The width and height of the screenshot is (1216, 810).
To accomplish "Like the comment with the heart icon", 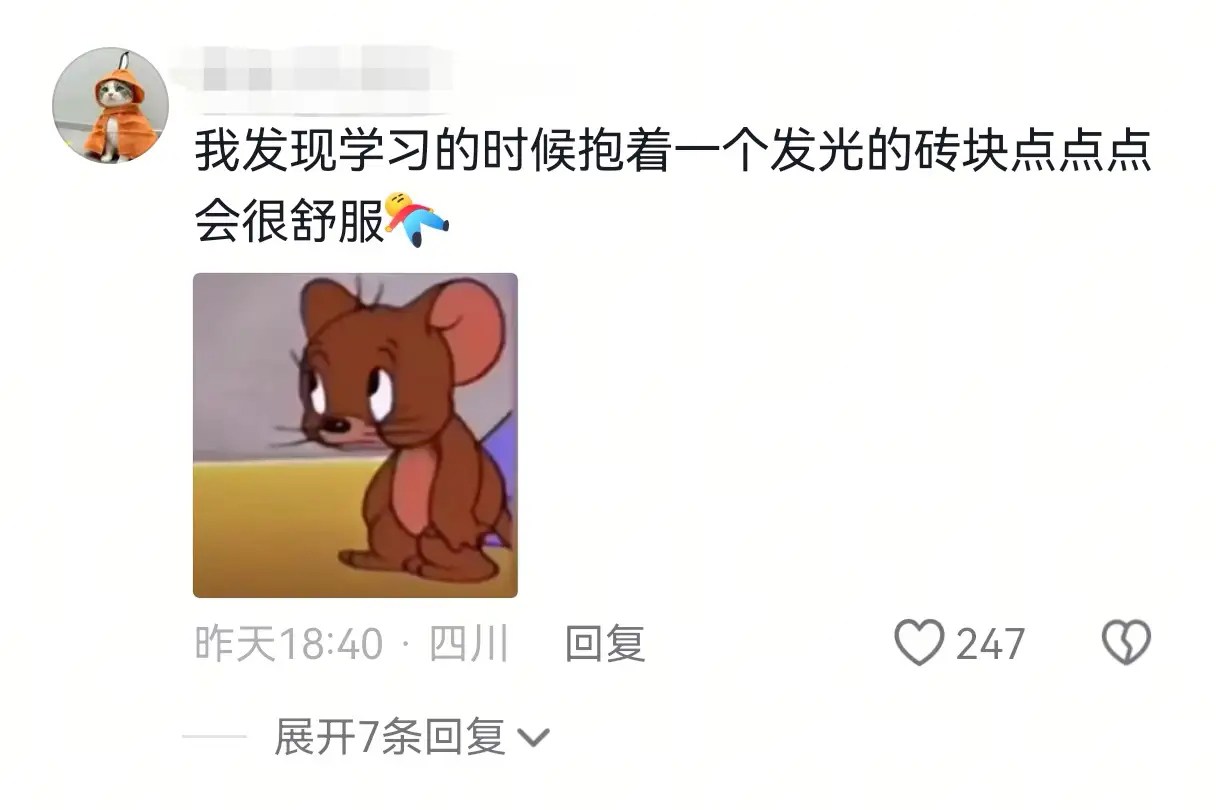I will (x=918, y=643).
